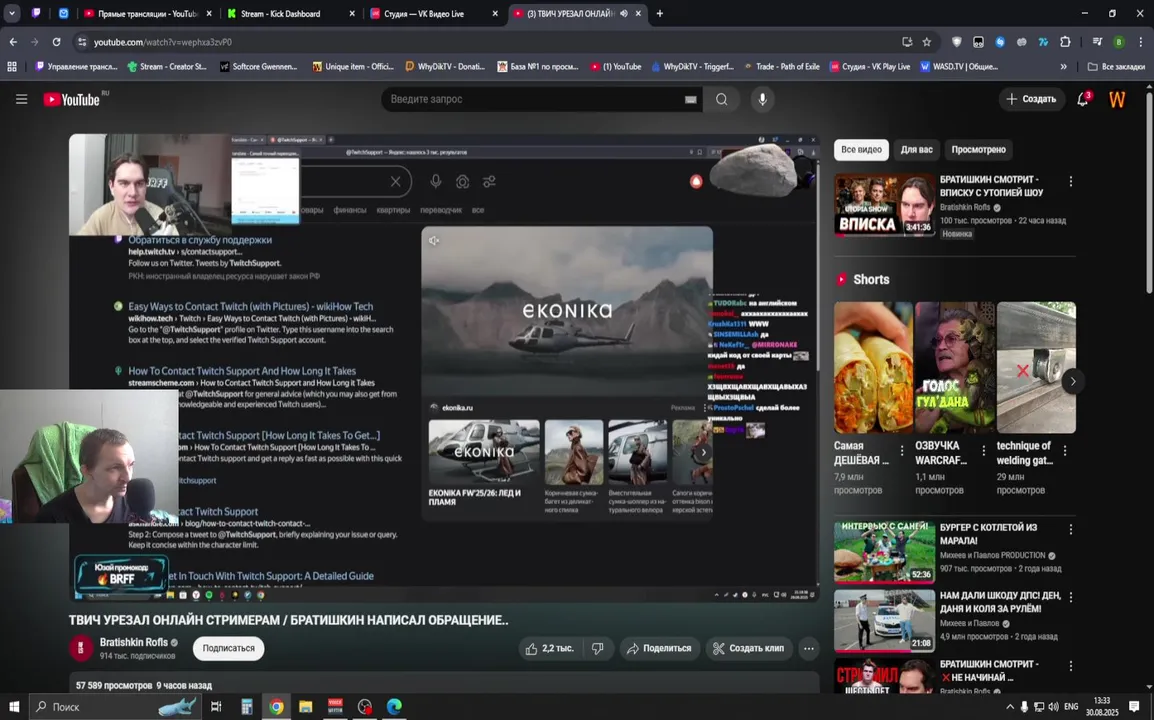Click the "Поделиться" share button
Screen dimensions: 1154x720
tap(659, 649)
